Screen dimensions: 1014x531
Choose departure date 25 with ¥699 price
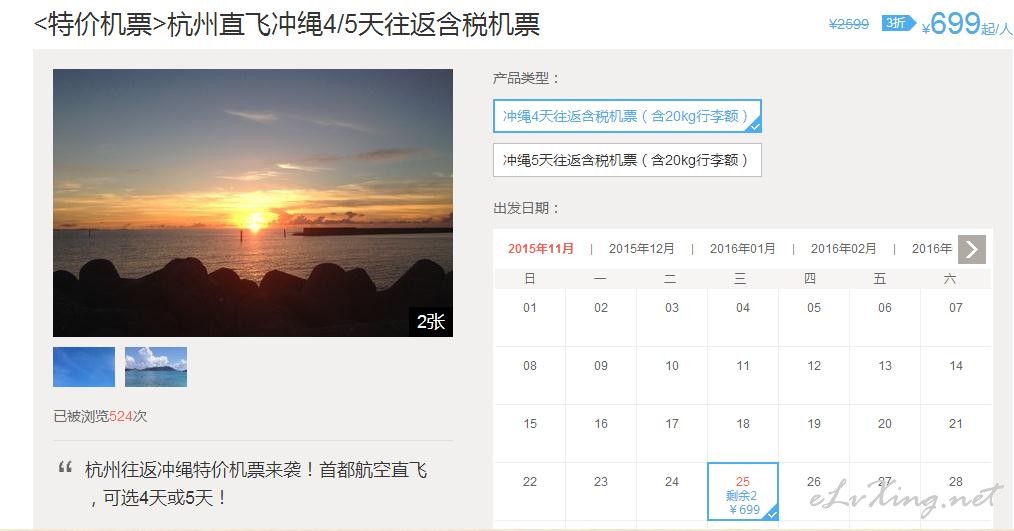click(743, 492)
